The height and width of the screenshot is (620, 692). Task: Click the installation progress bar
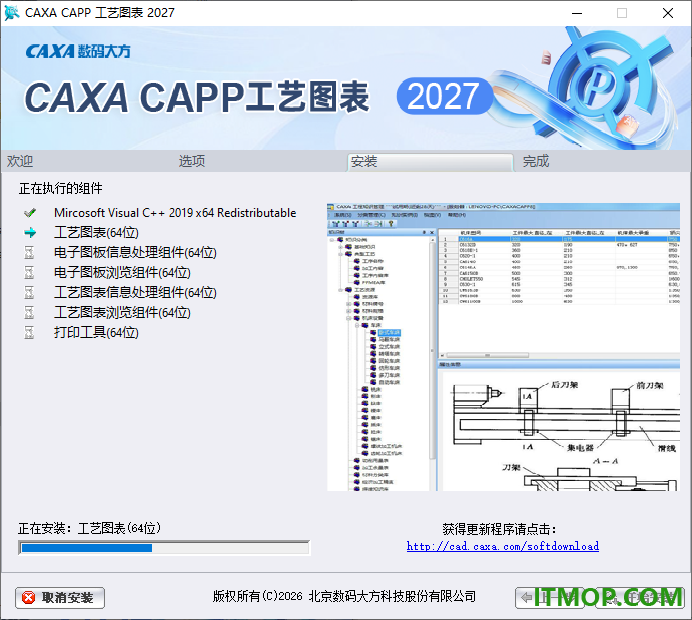click(164, 548)
